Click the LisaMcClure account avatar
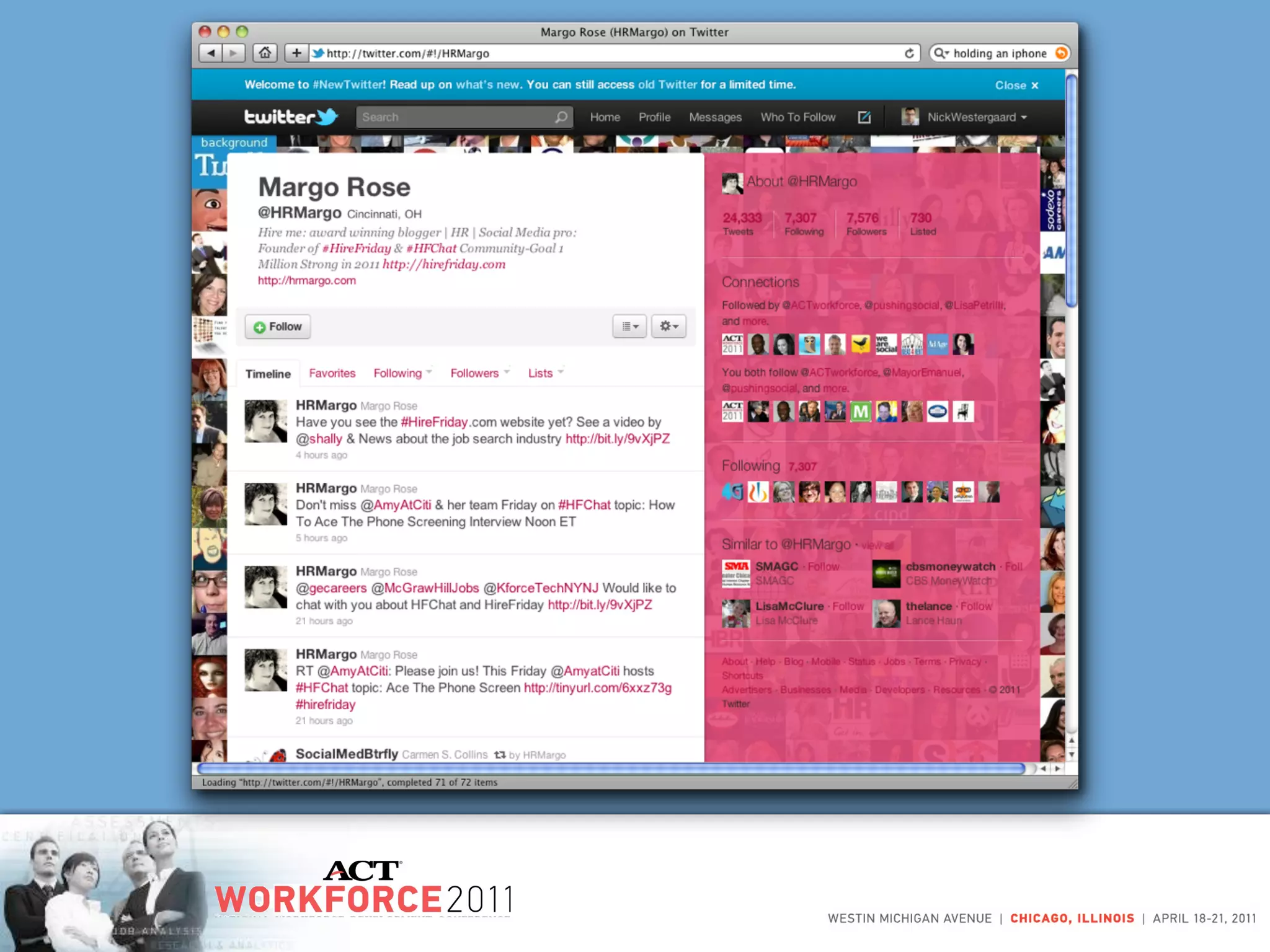 coord(736,614)
